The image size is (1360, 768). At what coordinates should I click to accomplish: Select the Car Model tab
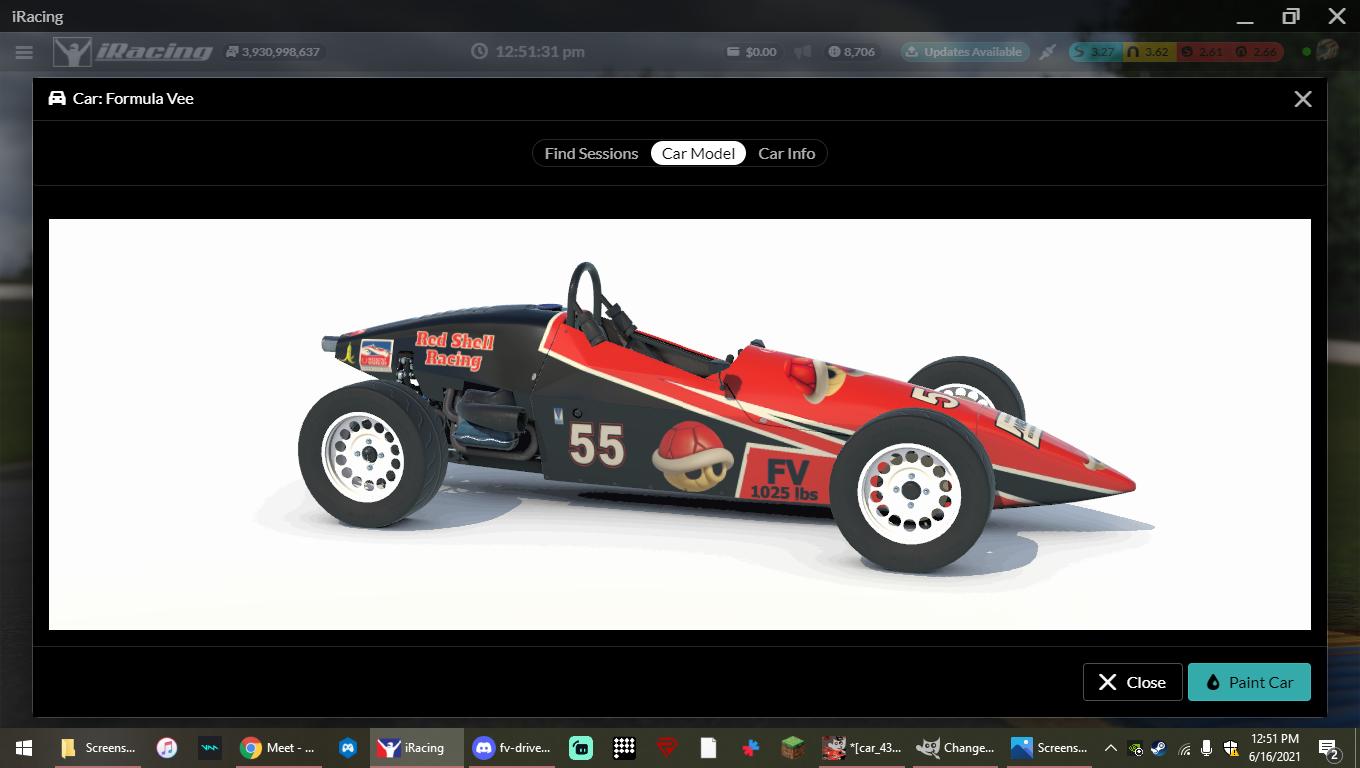click(x=698, y=153)
